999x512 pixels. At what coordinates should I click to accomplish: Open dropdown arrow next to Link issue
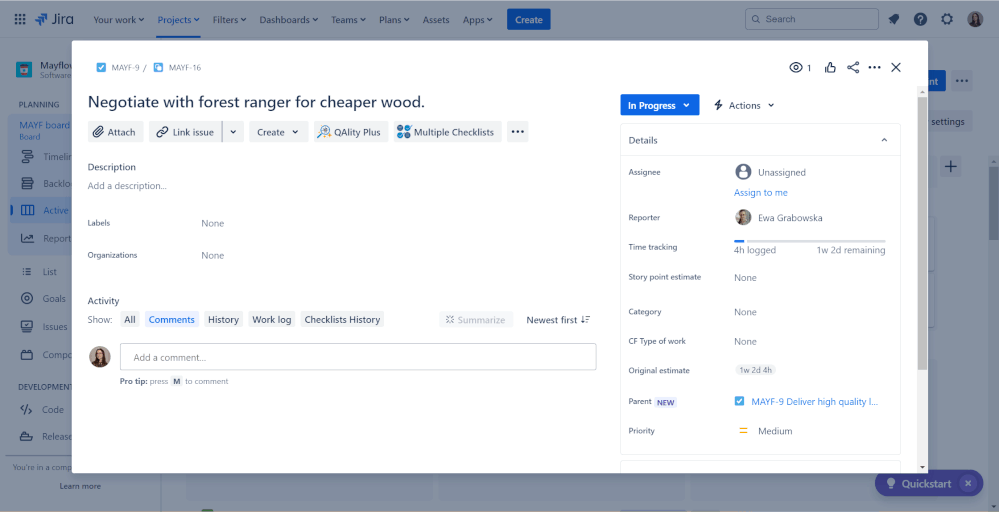(x=233, y=132)
